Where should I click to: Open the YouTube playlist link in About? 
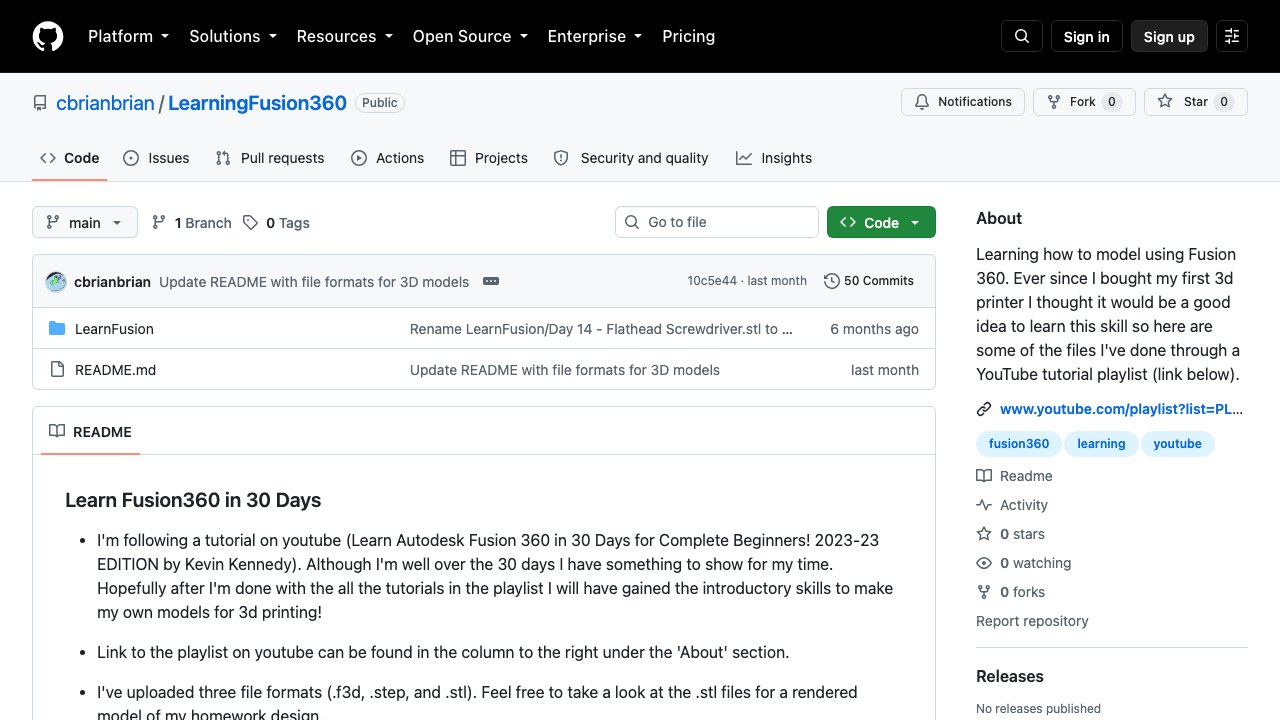point(1121,409)
